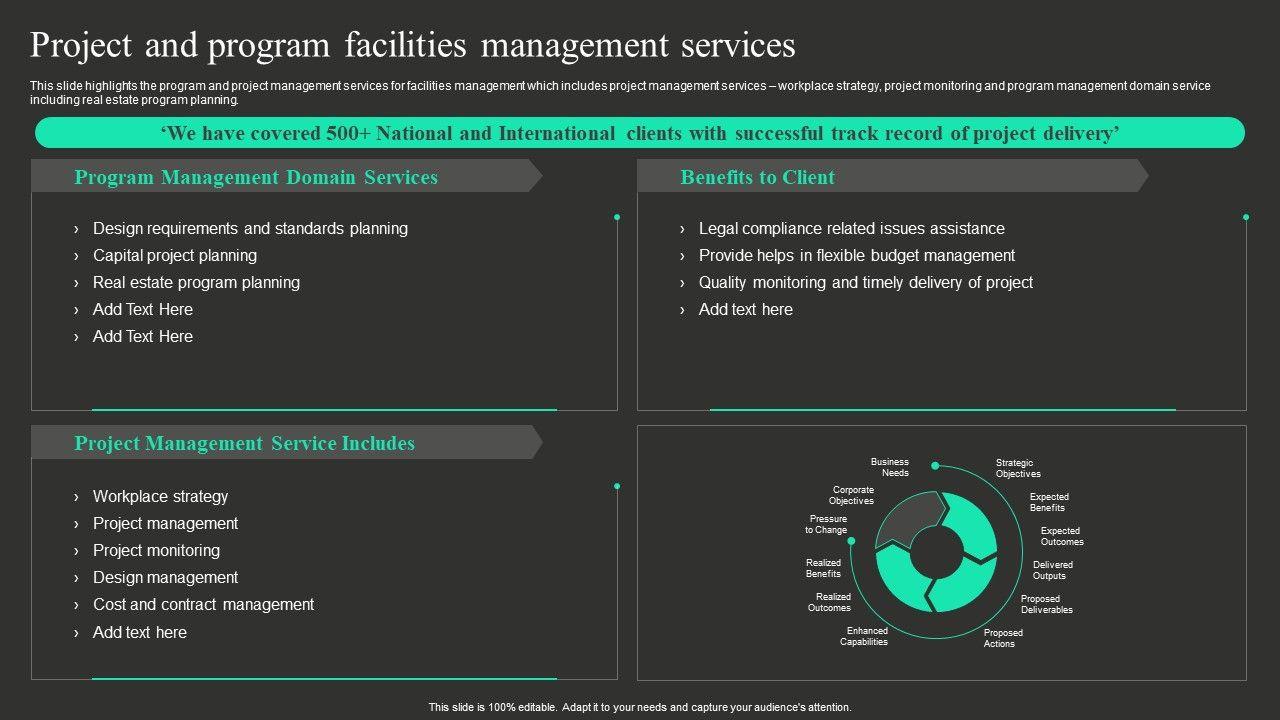Screen dimensions: 1280x720
Task: Click the 'Realized Benefits' diagram label
Action: 823,568
